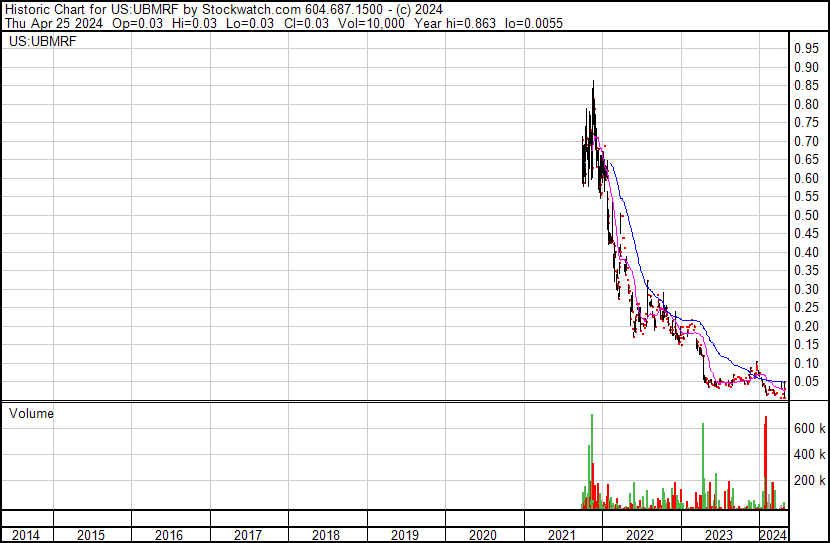
Task: Click the 0.70 price axis label
Action: (806, 141)
